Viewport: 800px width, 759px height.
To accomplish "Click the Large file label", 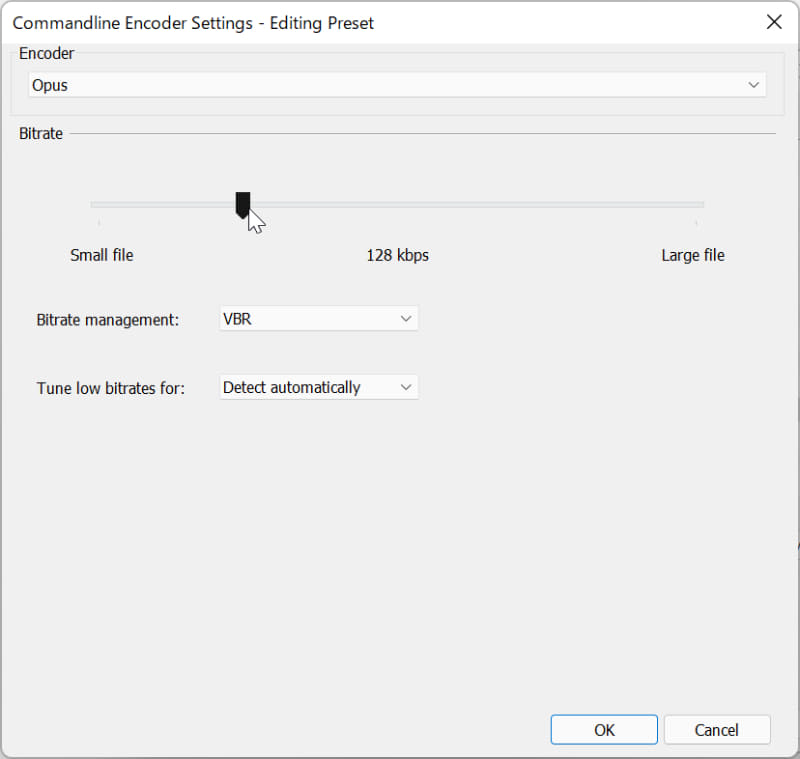I will tap(692, 255).
